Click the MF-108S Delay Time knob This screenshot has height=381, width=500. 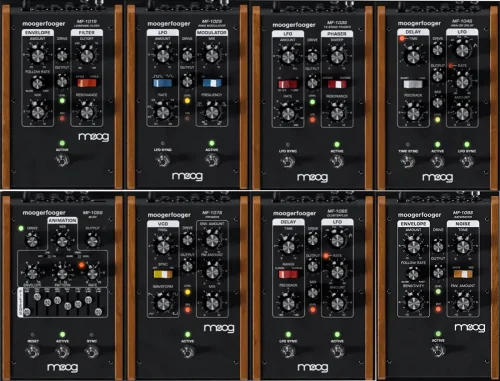click(288, 247)
